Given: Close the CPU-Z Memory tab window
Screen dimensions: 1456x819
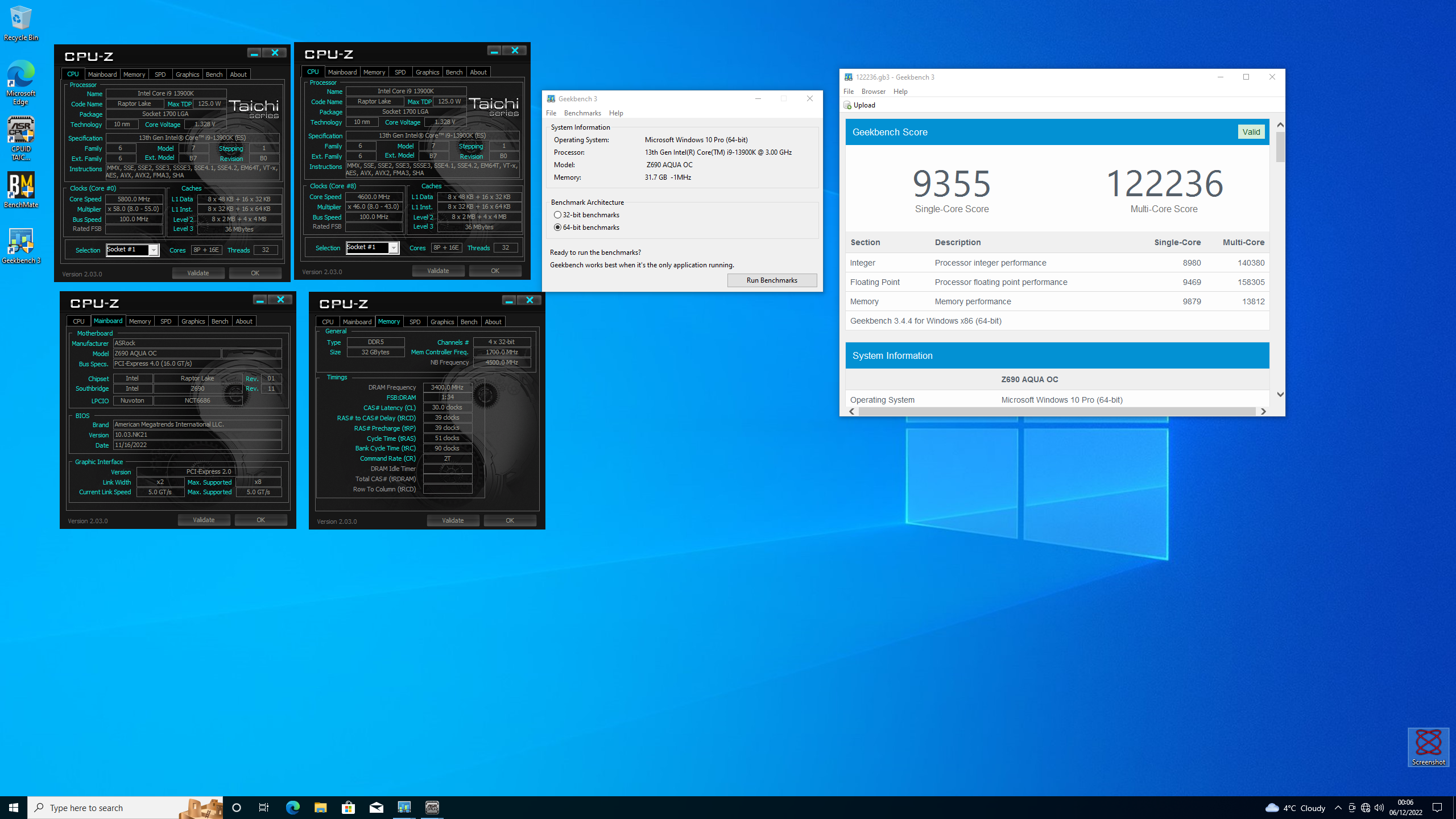Looking at the screenshot, I should 530,300.
